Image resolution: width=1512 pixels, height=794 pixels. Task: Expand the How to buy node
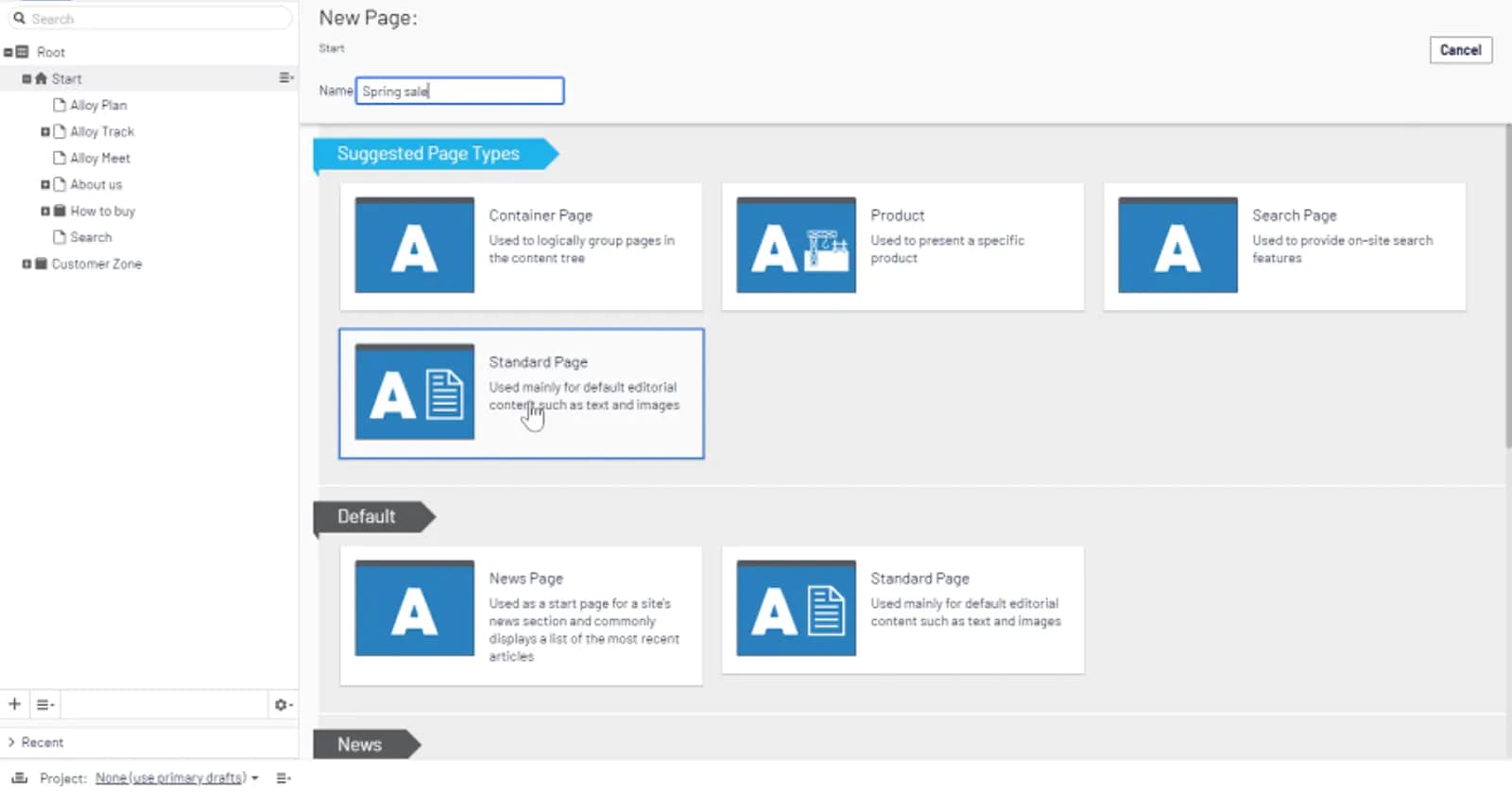point(45,211)
